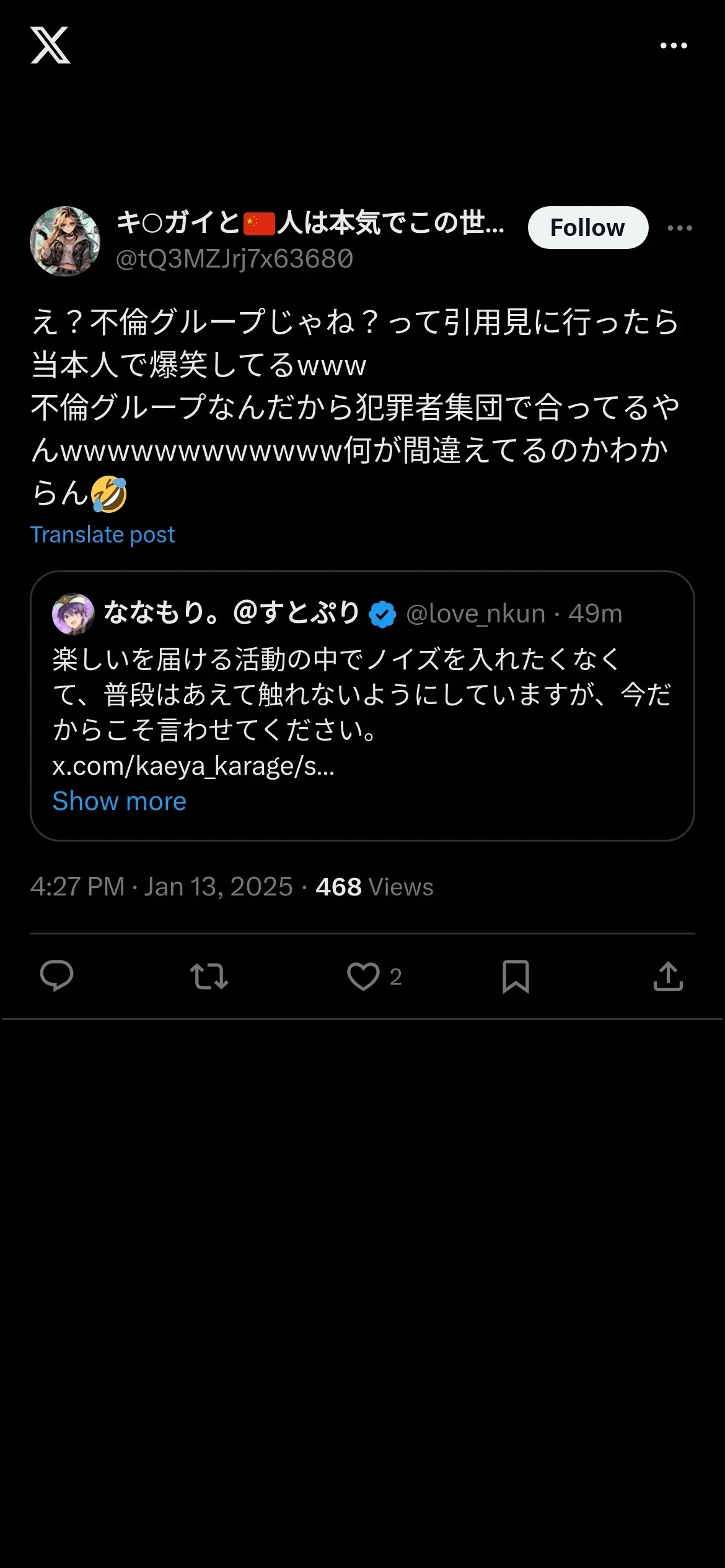This screenshot has height=1568, width=725.
Task: Open the post's three-dot options menu
Action: tap(680, 228)
